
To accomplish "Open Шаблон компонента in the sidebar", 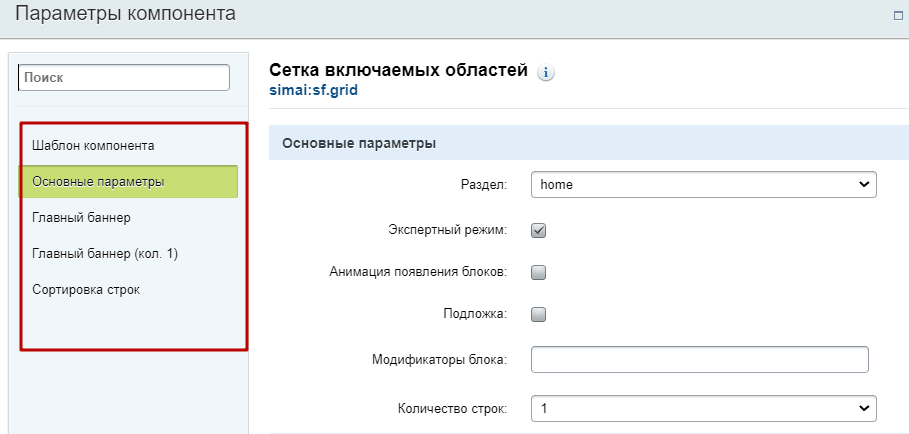I will point(93,145).
